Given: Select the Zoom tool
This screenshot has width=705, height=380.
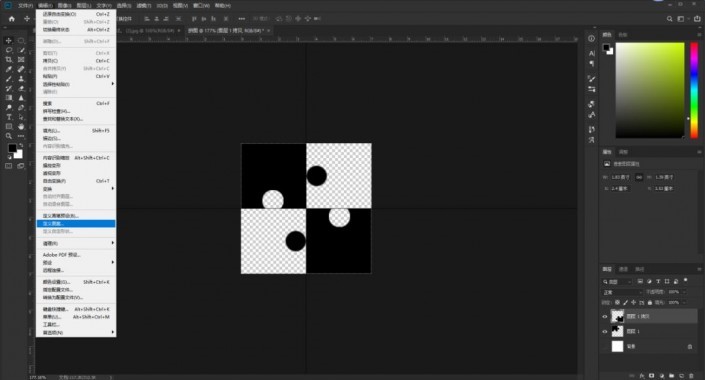Looking at the screenshot, I should tap(9, 136).
